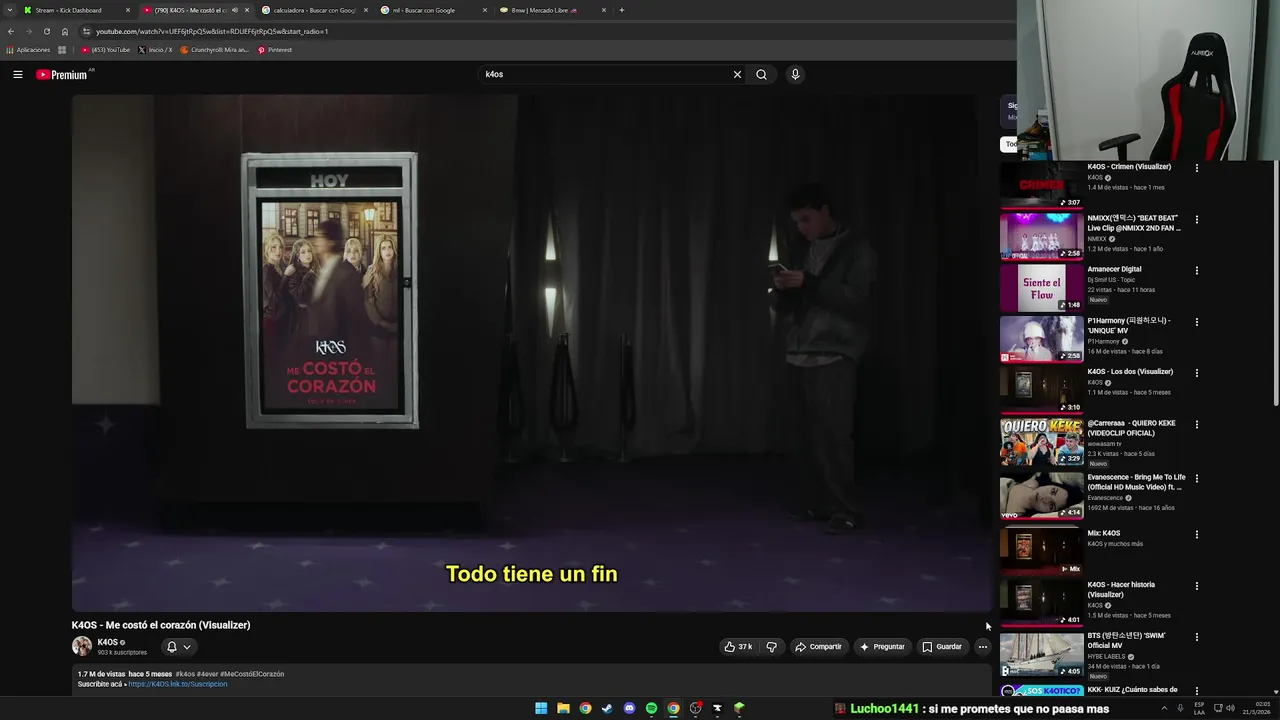Open K4OS - Hacer historia (Visualizer)
1280x720 pixels.
click(x=1122, y=589)
